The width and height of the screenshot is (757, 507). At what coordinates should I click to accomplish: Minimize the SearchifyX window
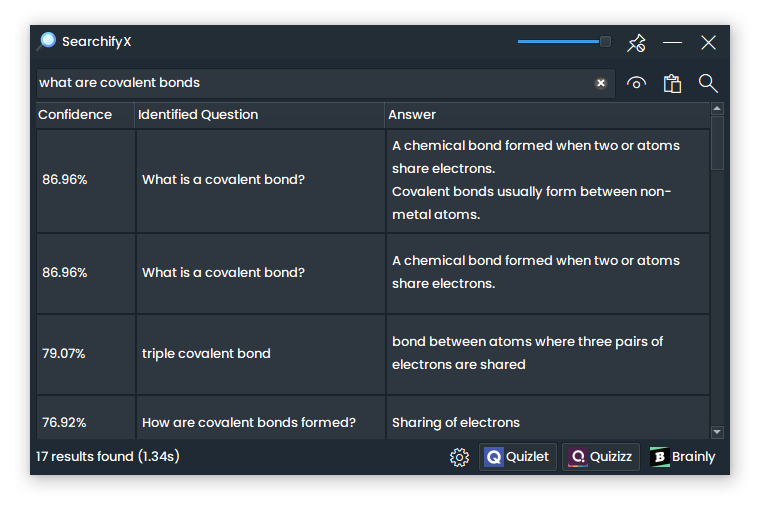672,43
